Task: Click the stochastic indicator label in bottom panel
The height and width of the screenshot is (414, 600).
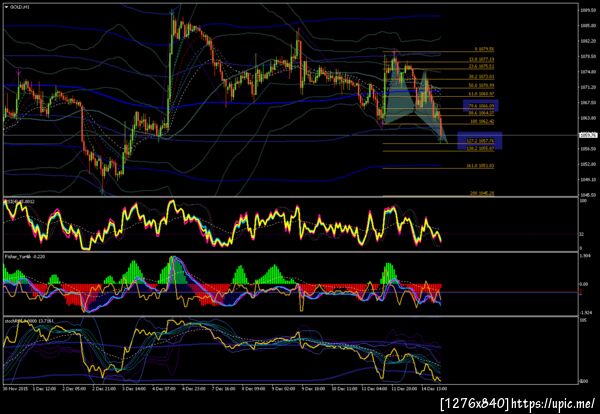Action: (29, 321)
